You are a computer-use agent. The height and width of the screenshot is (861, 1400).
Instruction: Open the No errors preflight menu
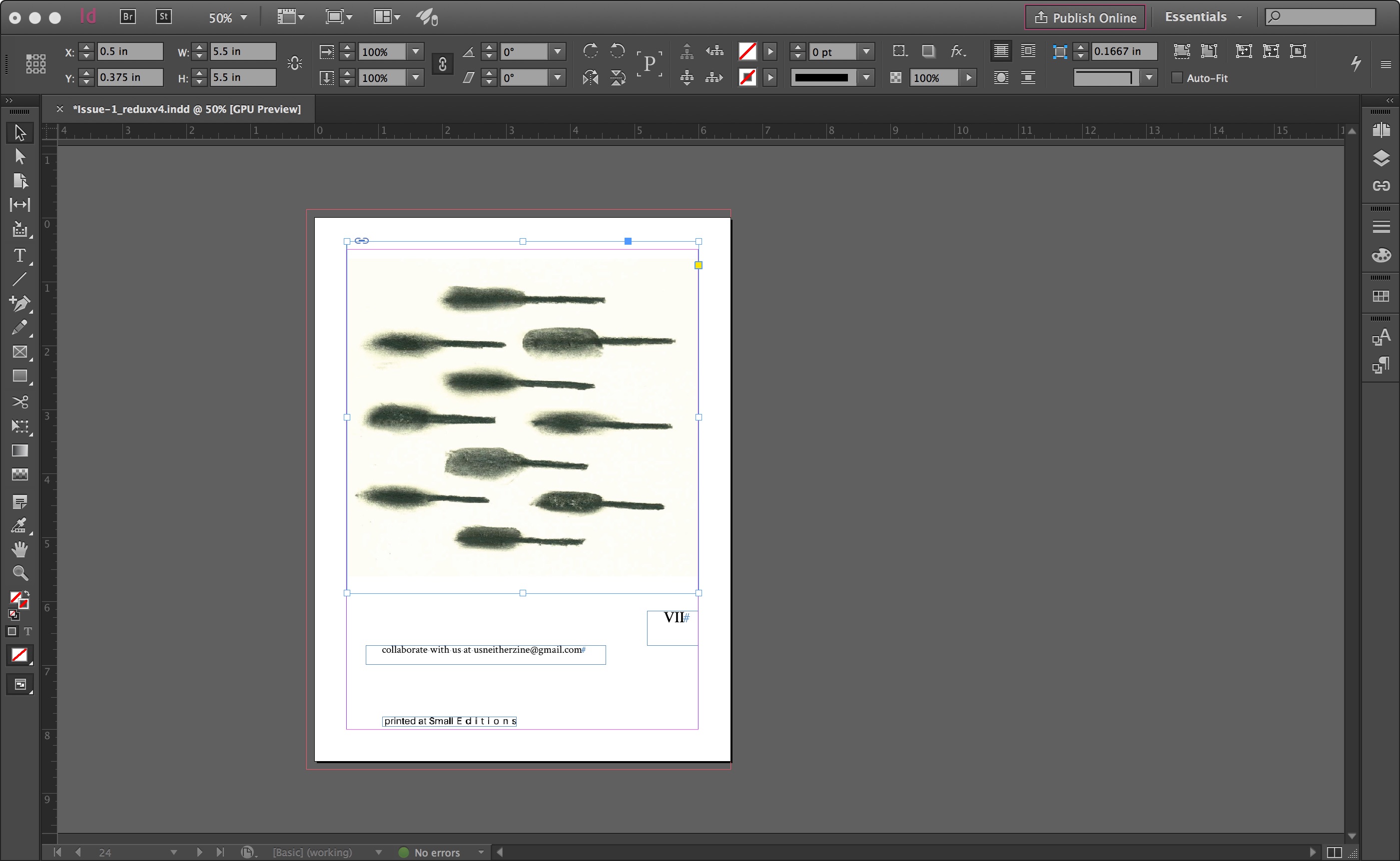tap(481, 852)
